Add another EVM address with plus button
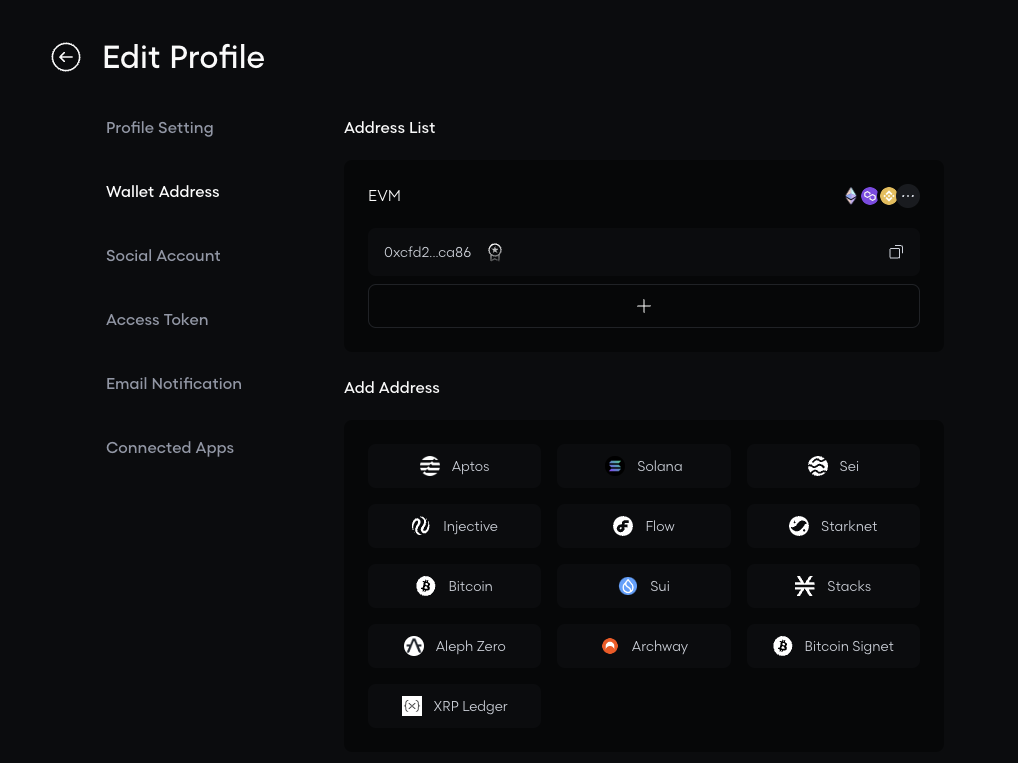 (x=643, y=306)
